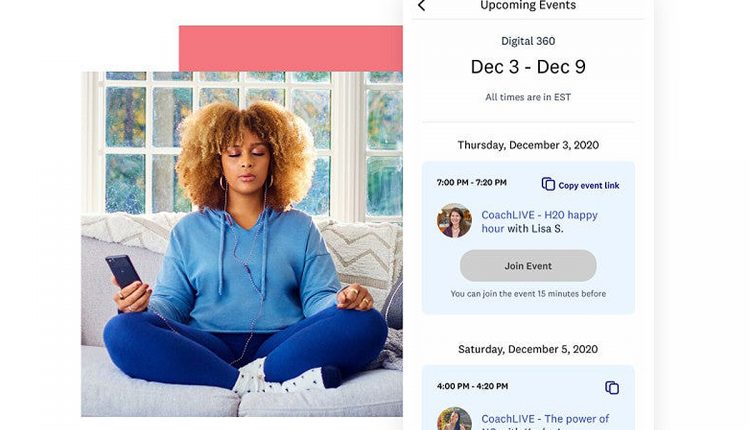Click the copy icon on Saturday event
Image resolution: width=750 pixels, height=430 pixels.
(x=612, y=387)
